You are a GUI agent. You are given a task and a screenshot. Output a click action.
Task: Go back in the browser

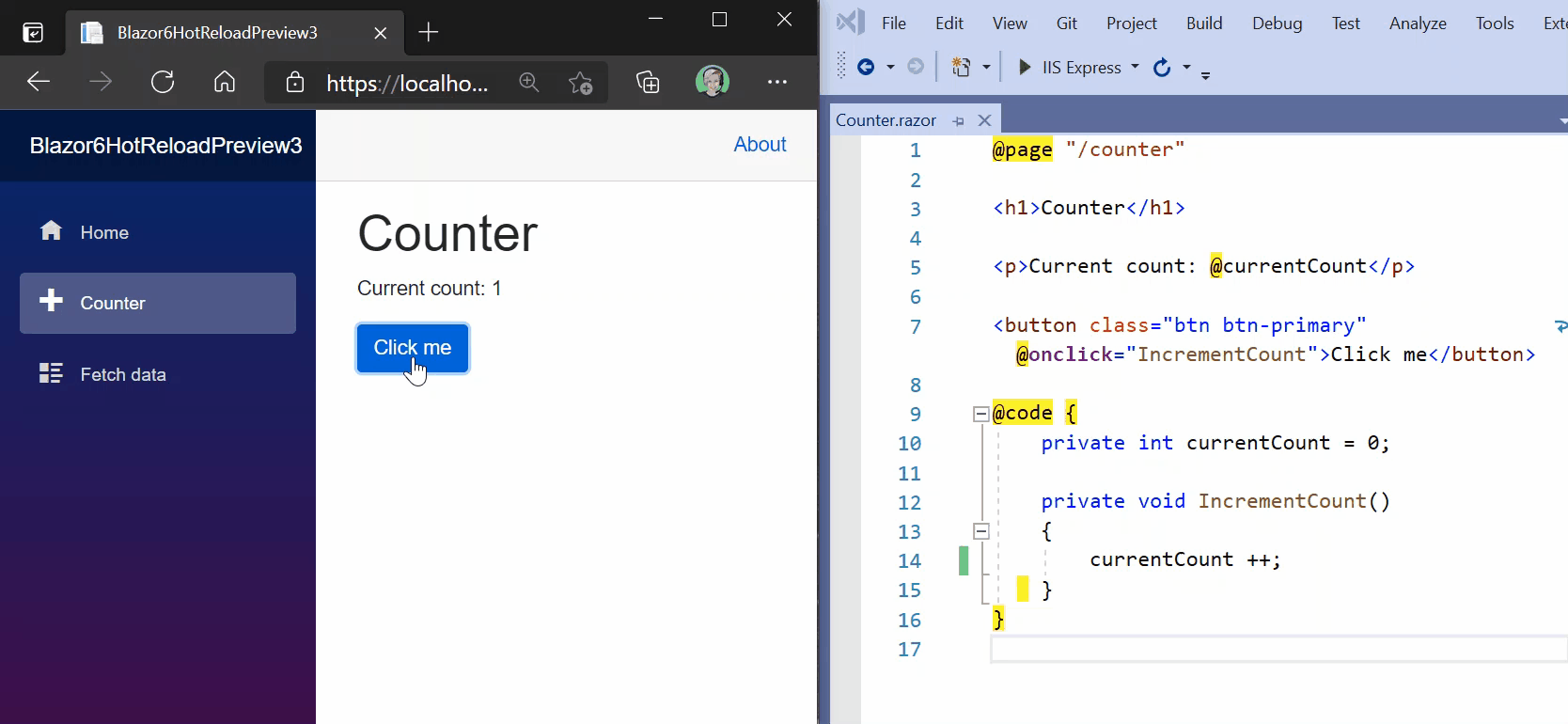[x=38, y=82]
